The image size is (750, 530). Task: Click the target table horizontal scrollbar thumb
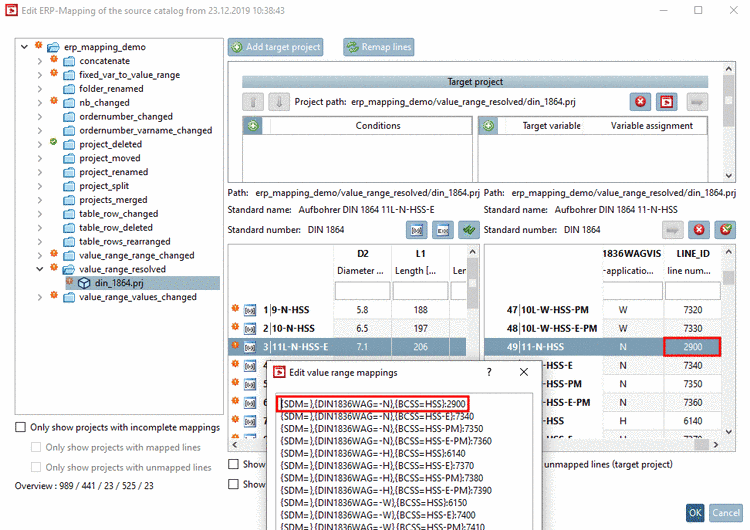click(701, 444)
